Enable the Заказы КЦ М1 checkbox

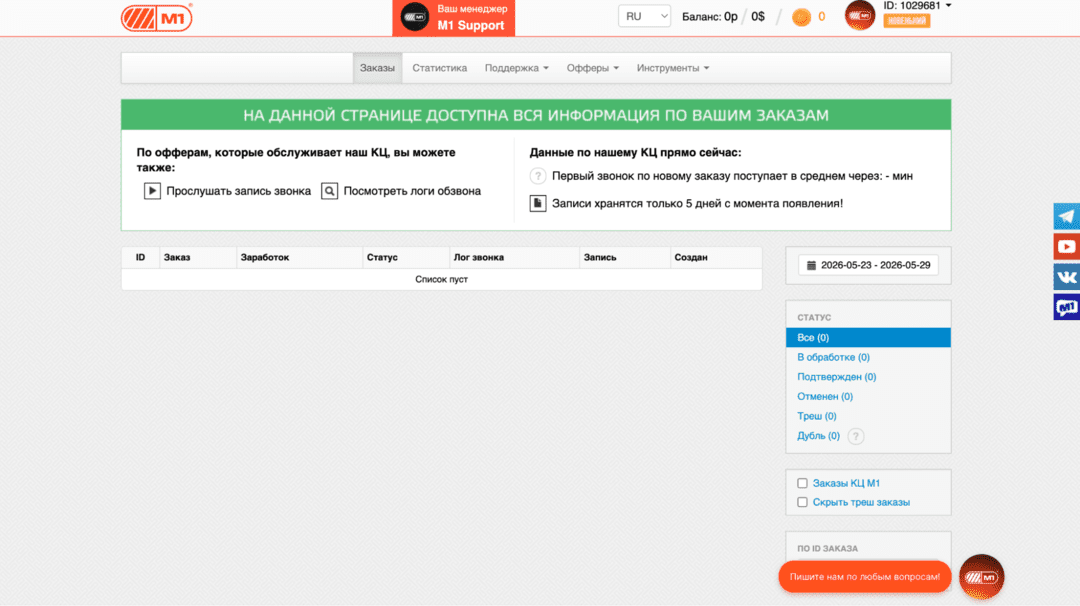coord(802,483)
